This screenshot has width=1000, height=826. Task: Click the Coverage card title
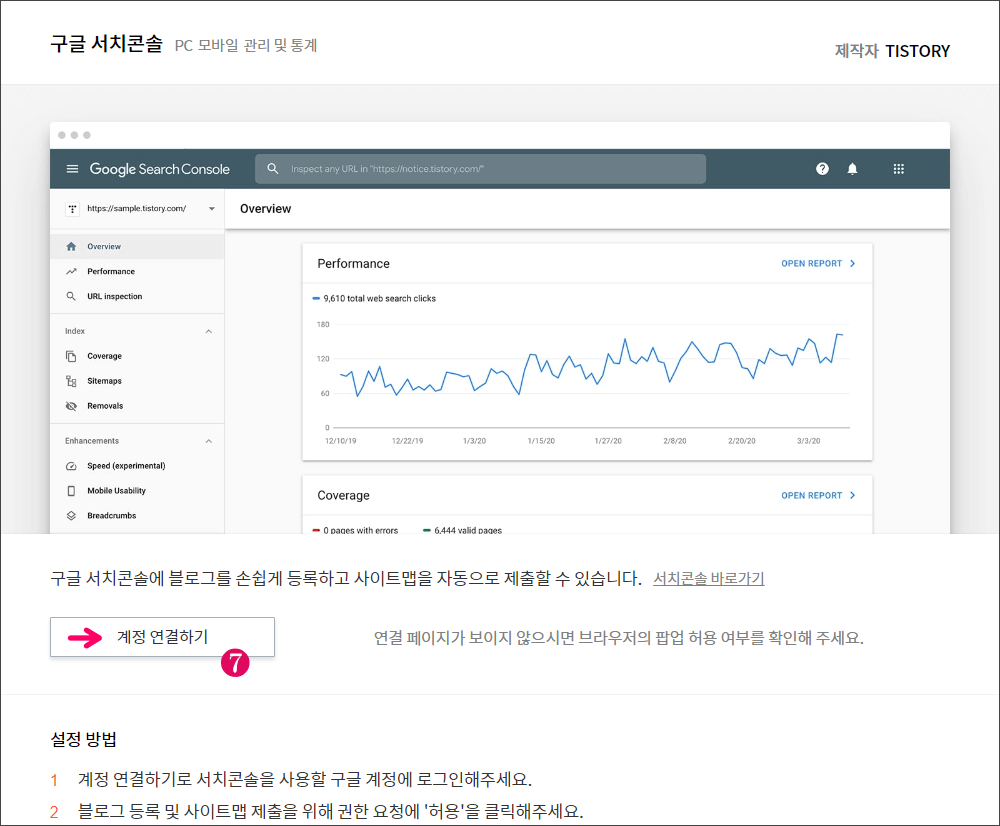(x=343, y=496)
